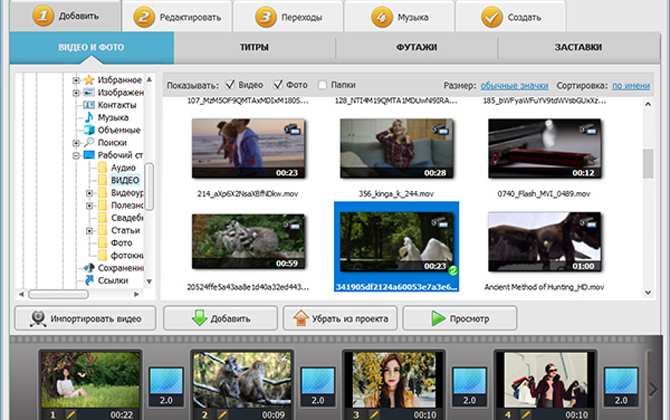Click the Импортировать видео button
670x420 pixels.
pyautogui.click(x=85, y=319)
